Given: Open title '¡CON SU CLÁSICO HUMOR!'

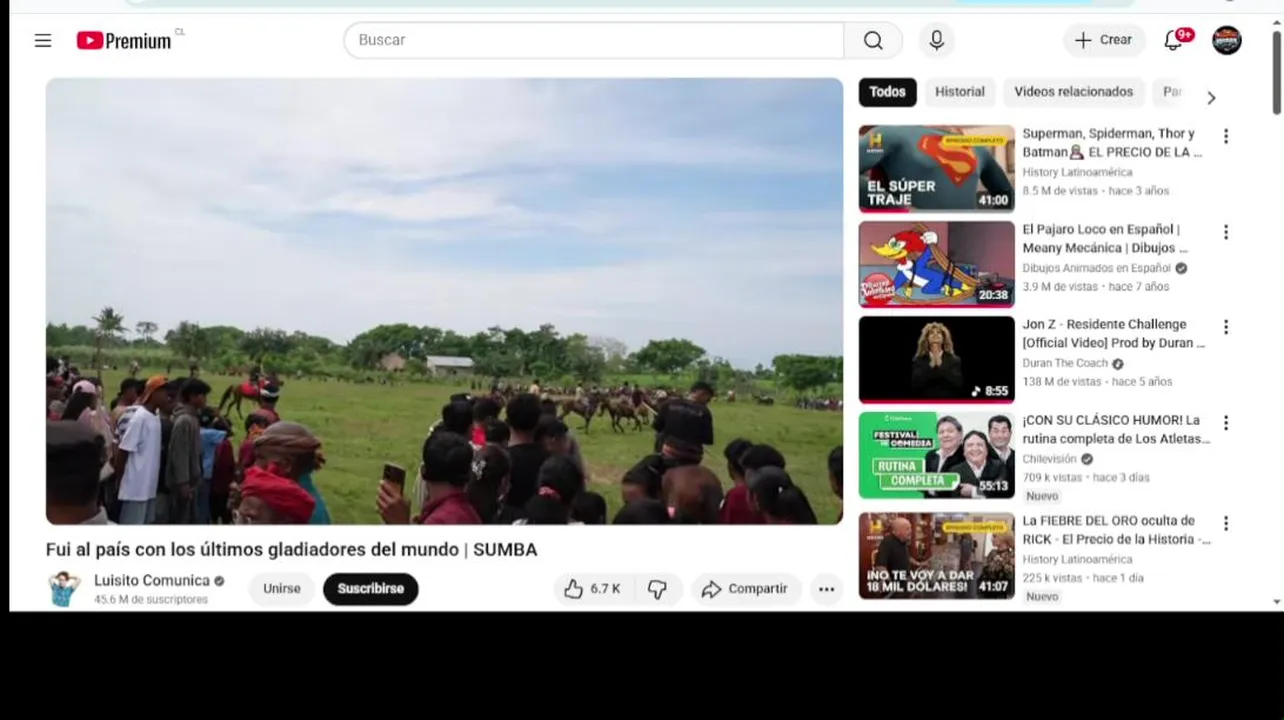Looking at the screenshot, I should (x=1116, y=429).
